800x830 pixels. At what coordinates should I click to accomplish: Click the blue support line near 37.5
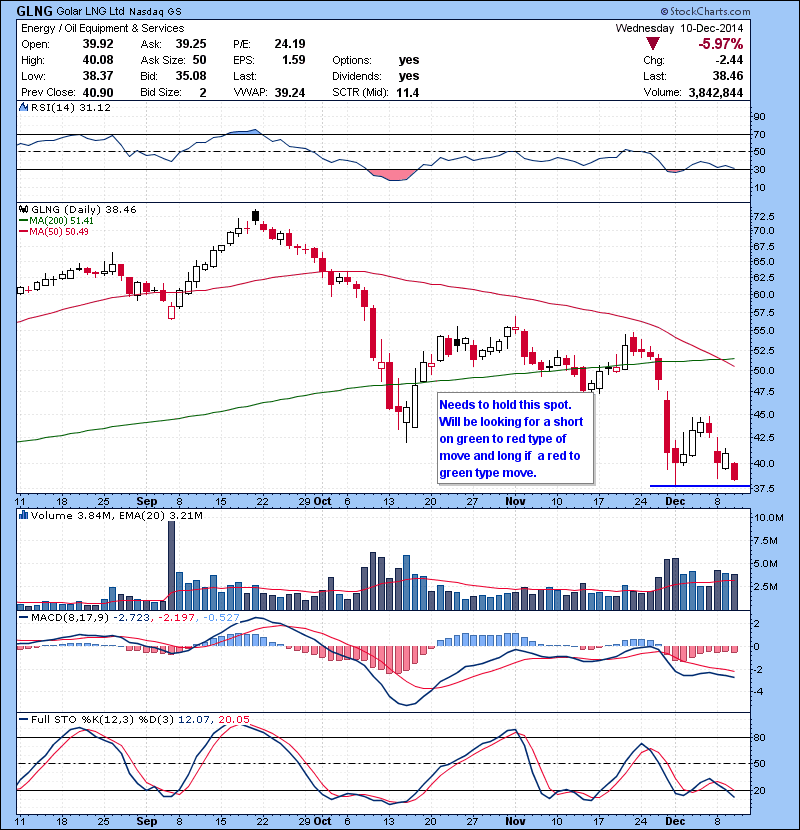700,485
